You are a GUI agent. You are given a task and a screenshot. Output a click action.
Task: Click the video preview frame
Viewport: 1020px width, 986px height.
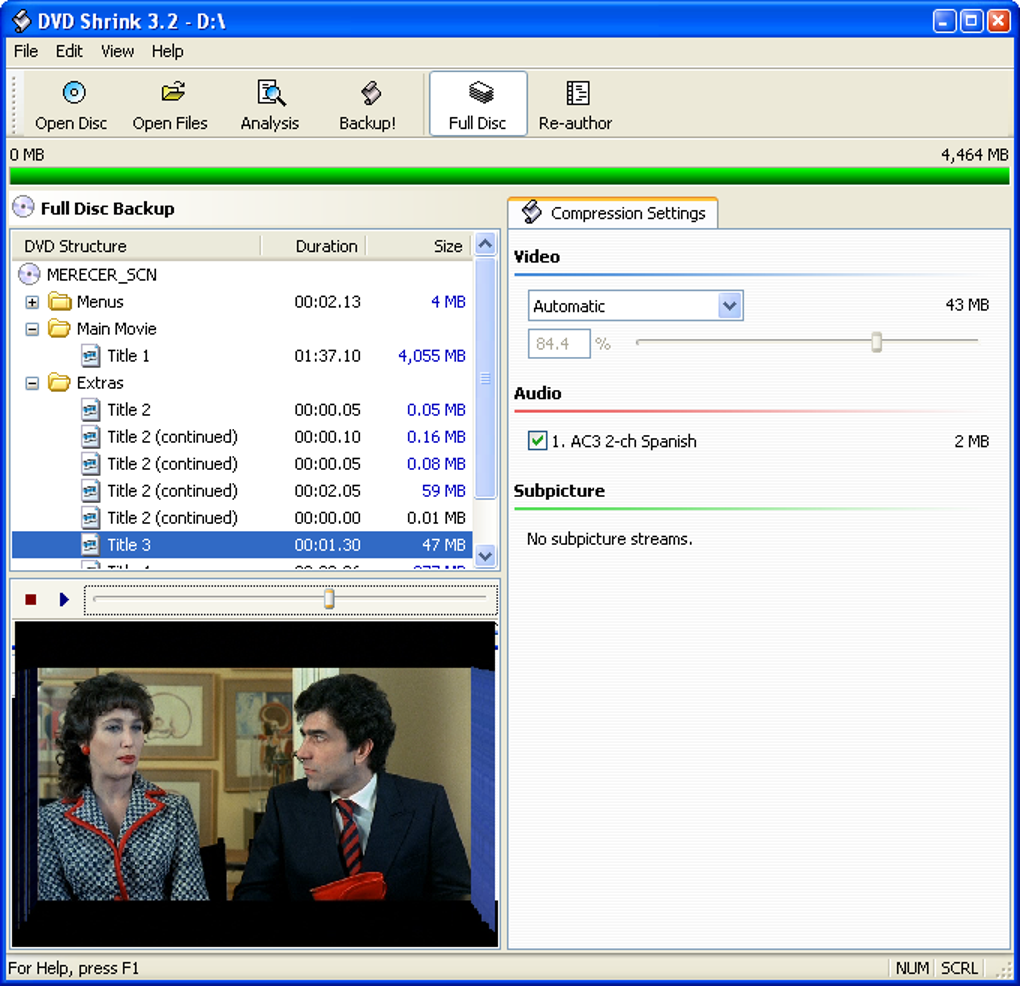[x=255, y=784]
